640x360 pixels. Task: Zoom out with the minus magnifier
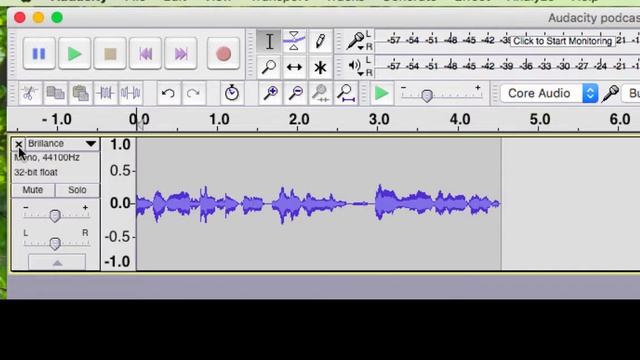296,93
